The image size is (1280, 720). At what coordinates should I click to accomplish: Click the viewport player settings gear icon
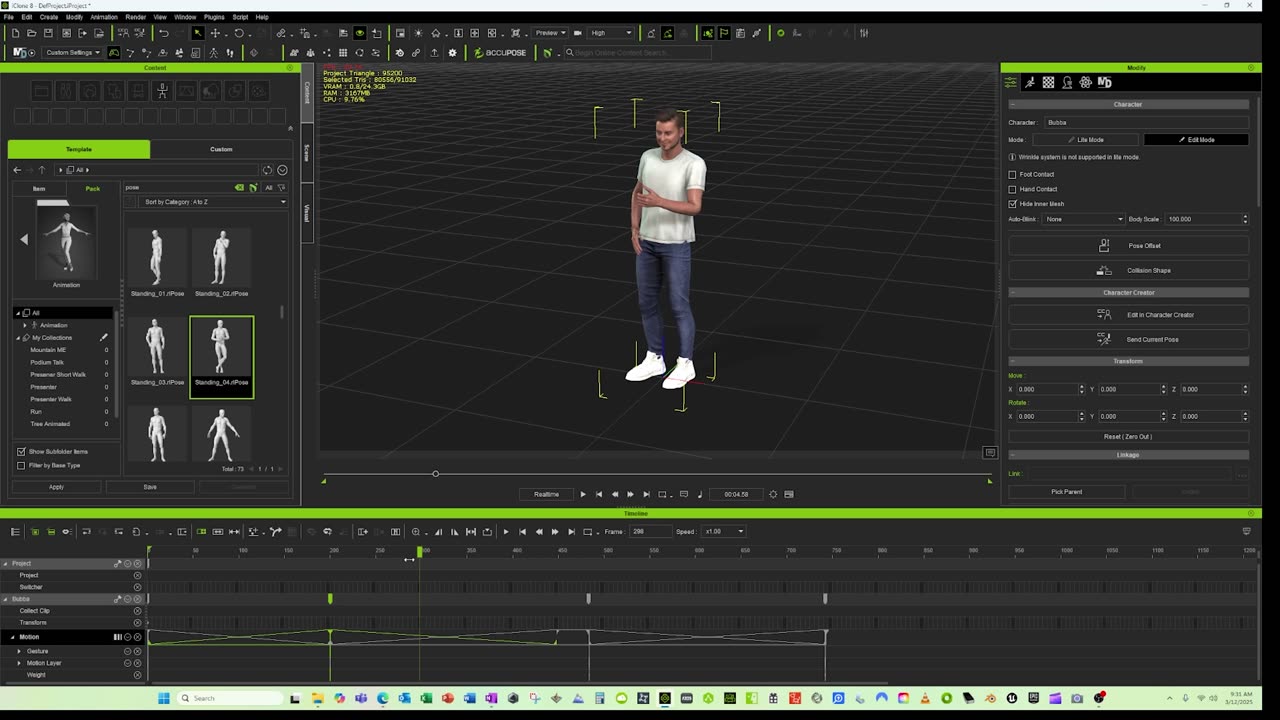(773, 494)
